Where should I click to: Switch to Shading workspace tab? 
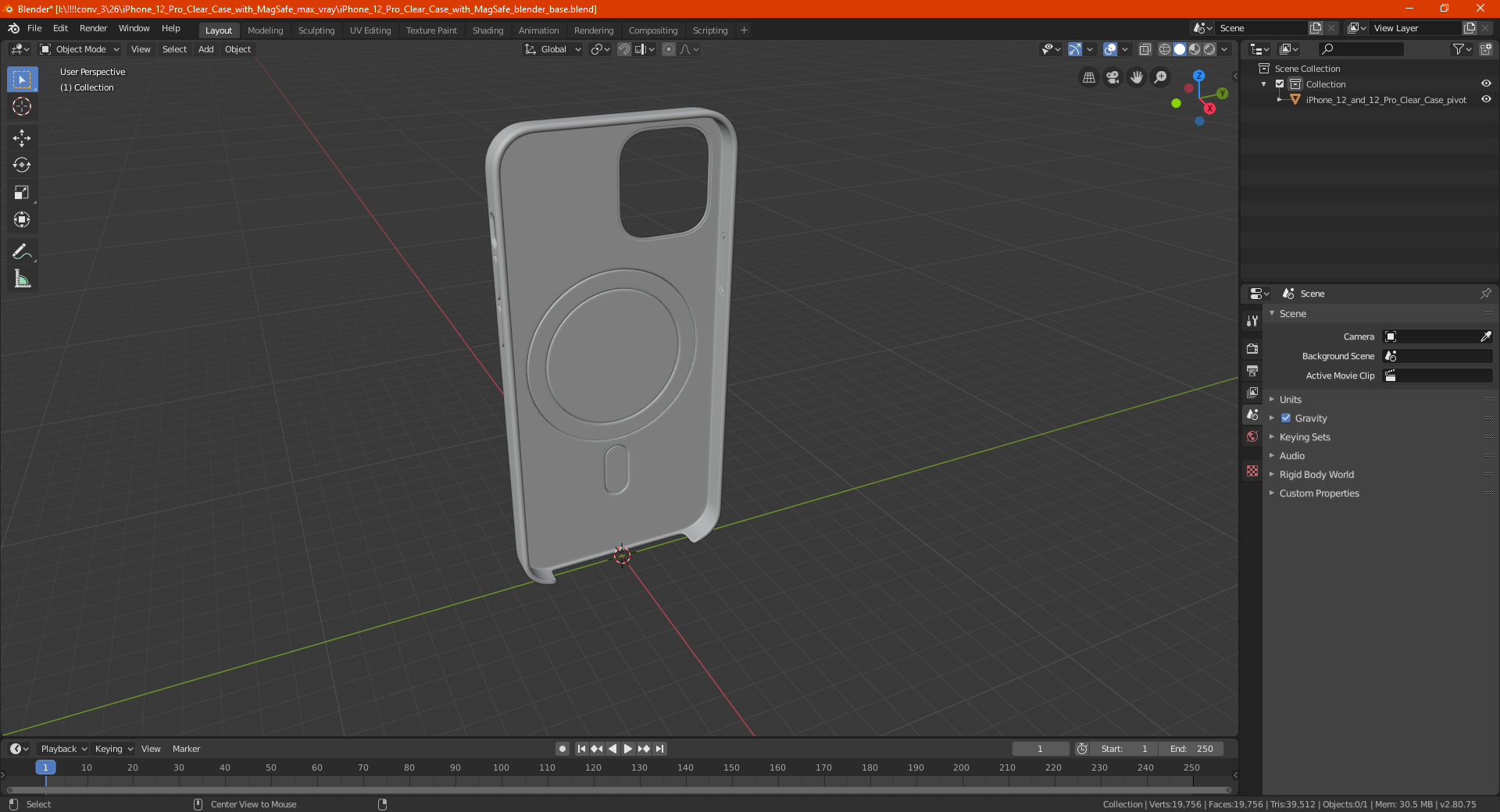point(487,30)
